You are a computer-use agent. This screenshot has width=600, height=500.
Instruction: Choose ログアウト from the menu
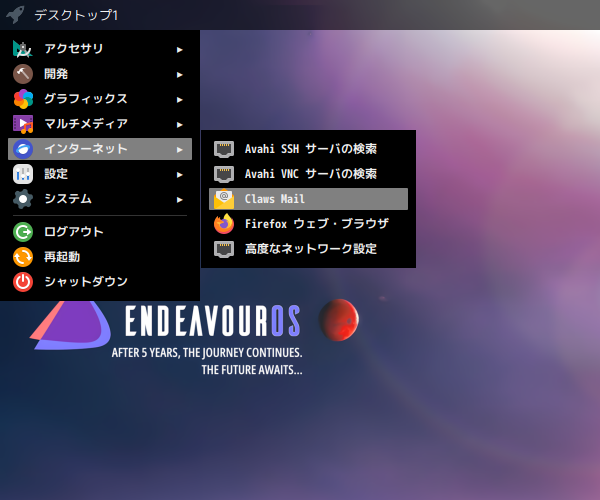point(100,232)
